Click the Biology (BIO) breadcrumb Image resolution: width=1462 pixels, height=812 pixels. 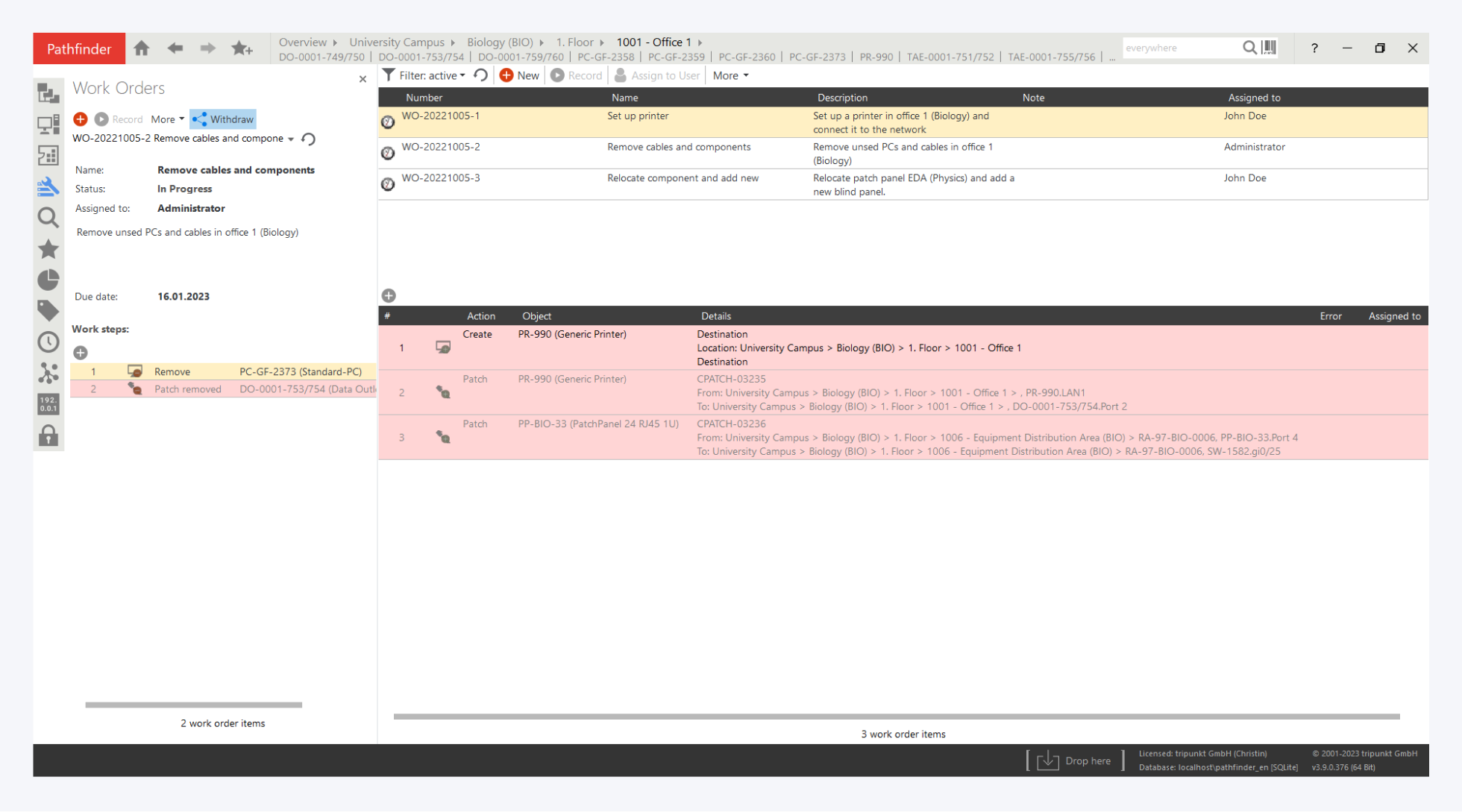coord(500,42)
